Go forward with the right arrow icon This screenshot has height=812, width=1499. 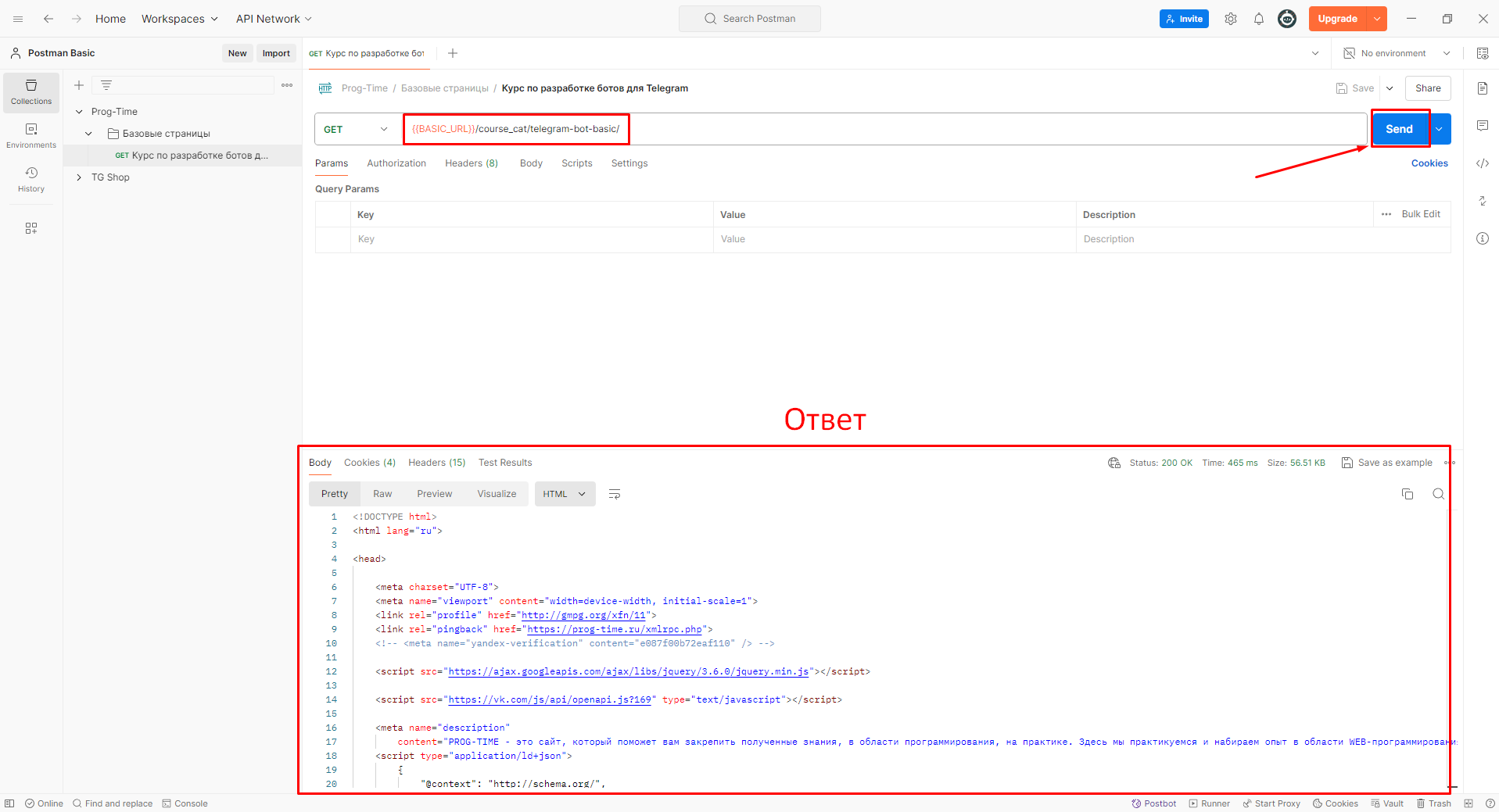pos(77,19)
